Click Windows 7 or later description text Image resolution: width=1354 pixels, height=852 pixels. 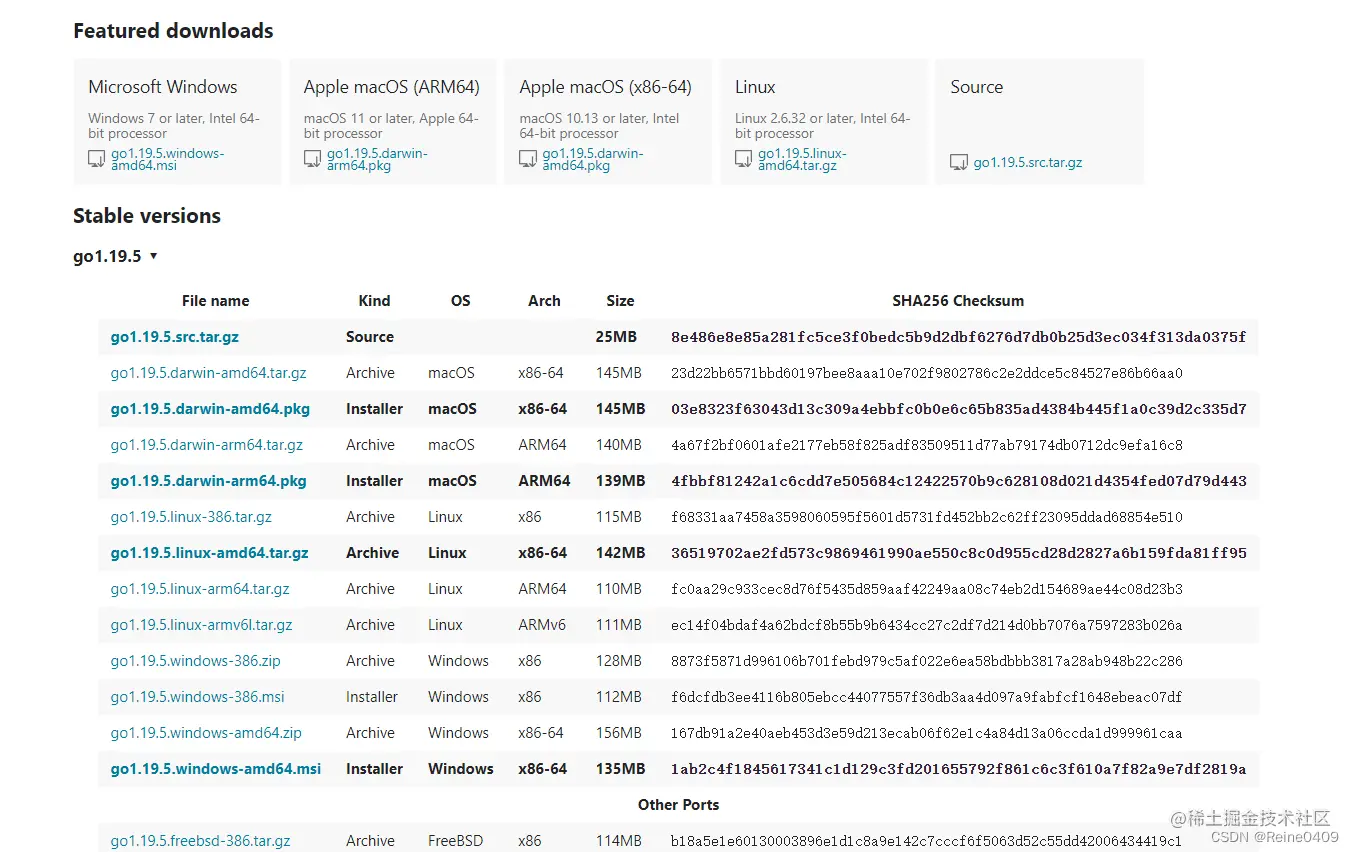click(174, 126)
